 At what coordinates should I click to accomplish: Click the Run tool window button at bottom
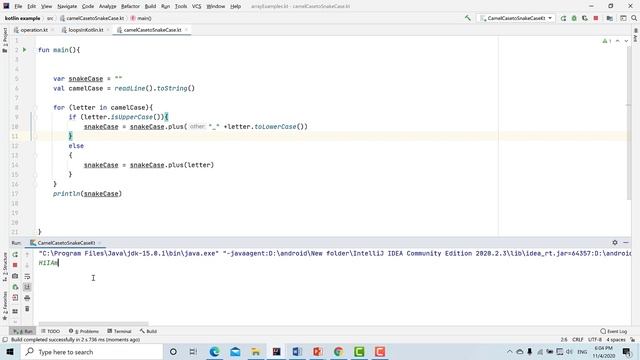22,331
